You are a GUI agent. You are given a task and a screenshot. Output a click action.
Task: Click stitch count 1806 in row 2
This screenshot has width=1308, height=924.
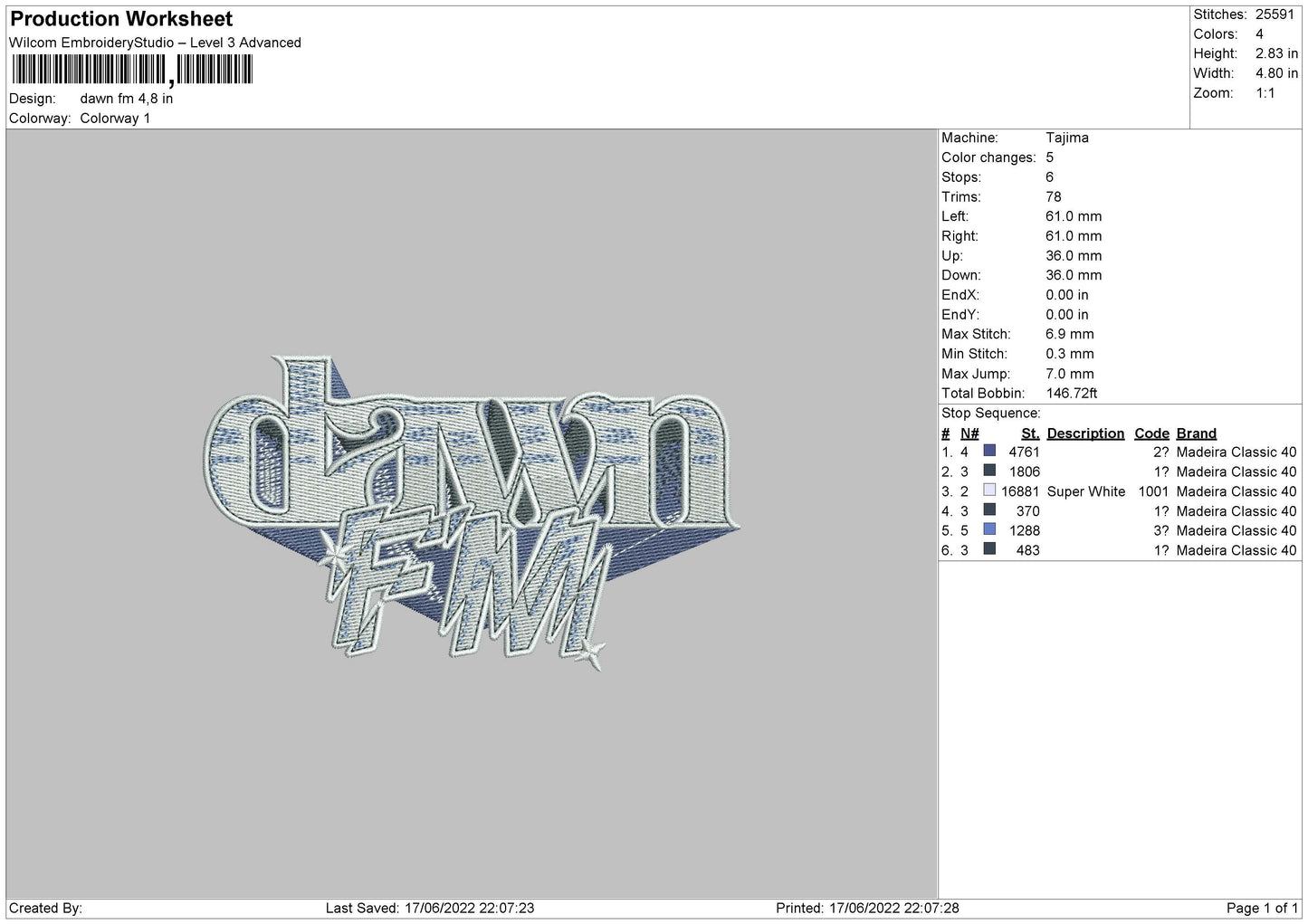click(1025, 472)
